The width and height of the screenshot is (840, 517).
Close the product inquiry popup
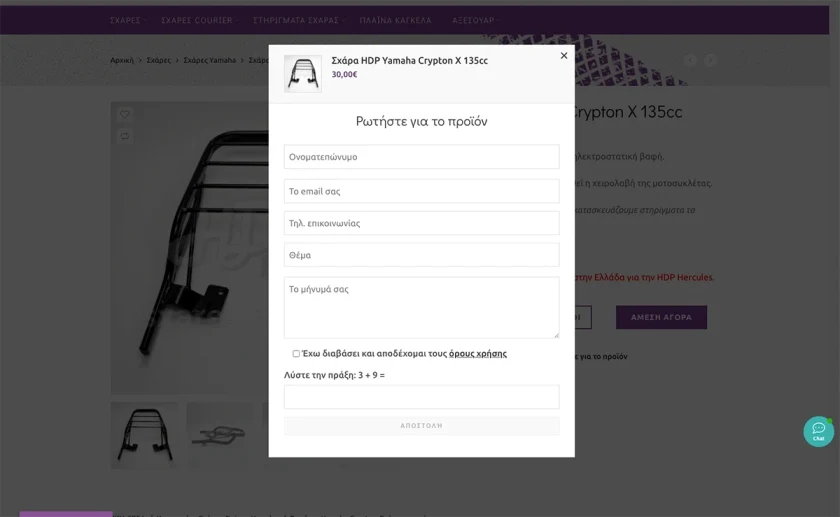tap(564, 56)
